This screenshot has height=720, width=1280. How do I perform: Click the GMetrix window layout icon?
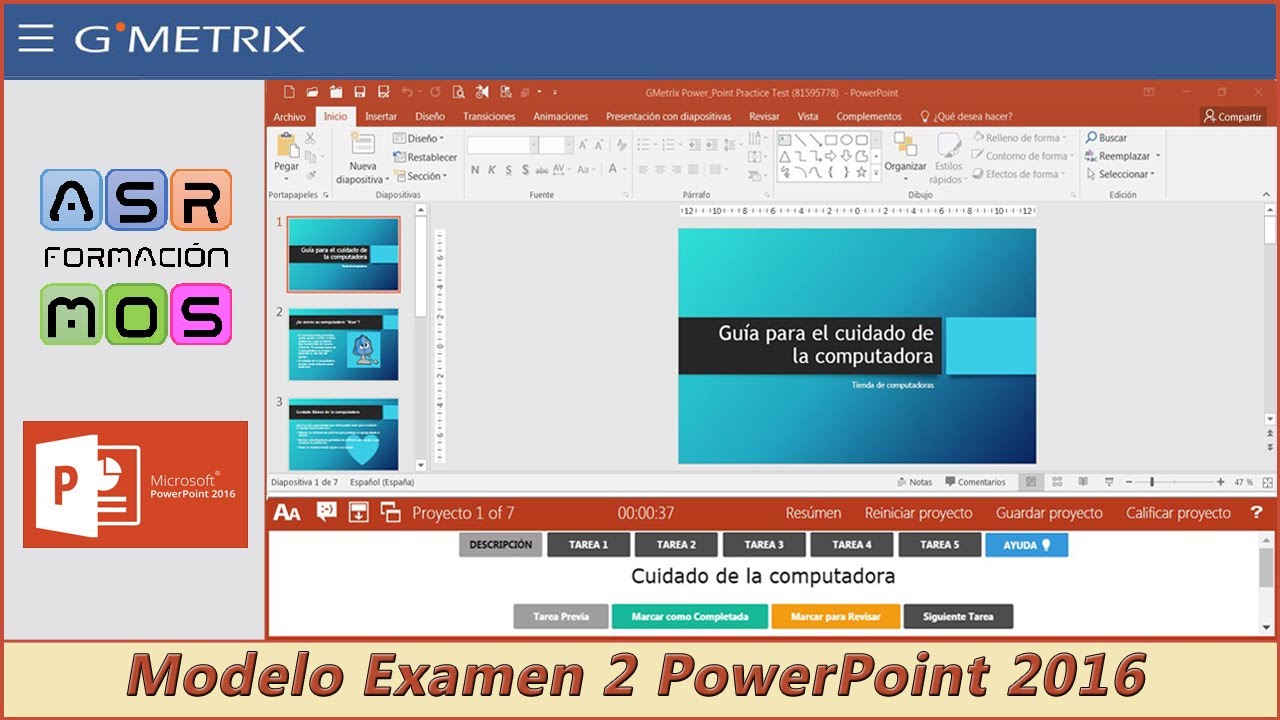[x=391, y=513]
